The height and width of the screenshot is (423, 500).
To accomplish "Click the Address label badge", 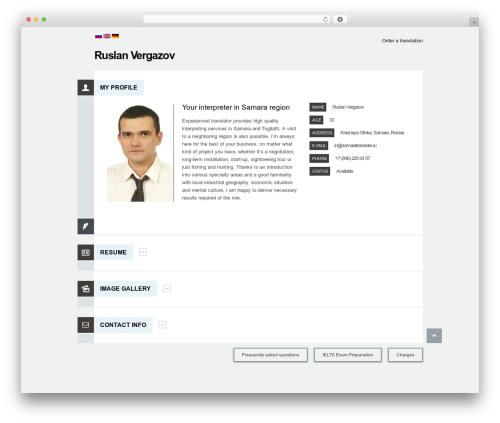I will point(322,133).
